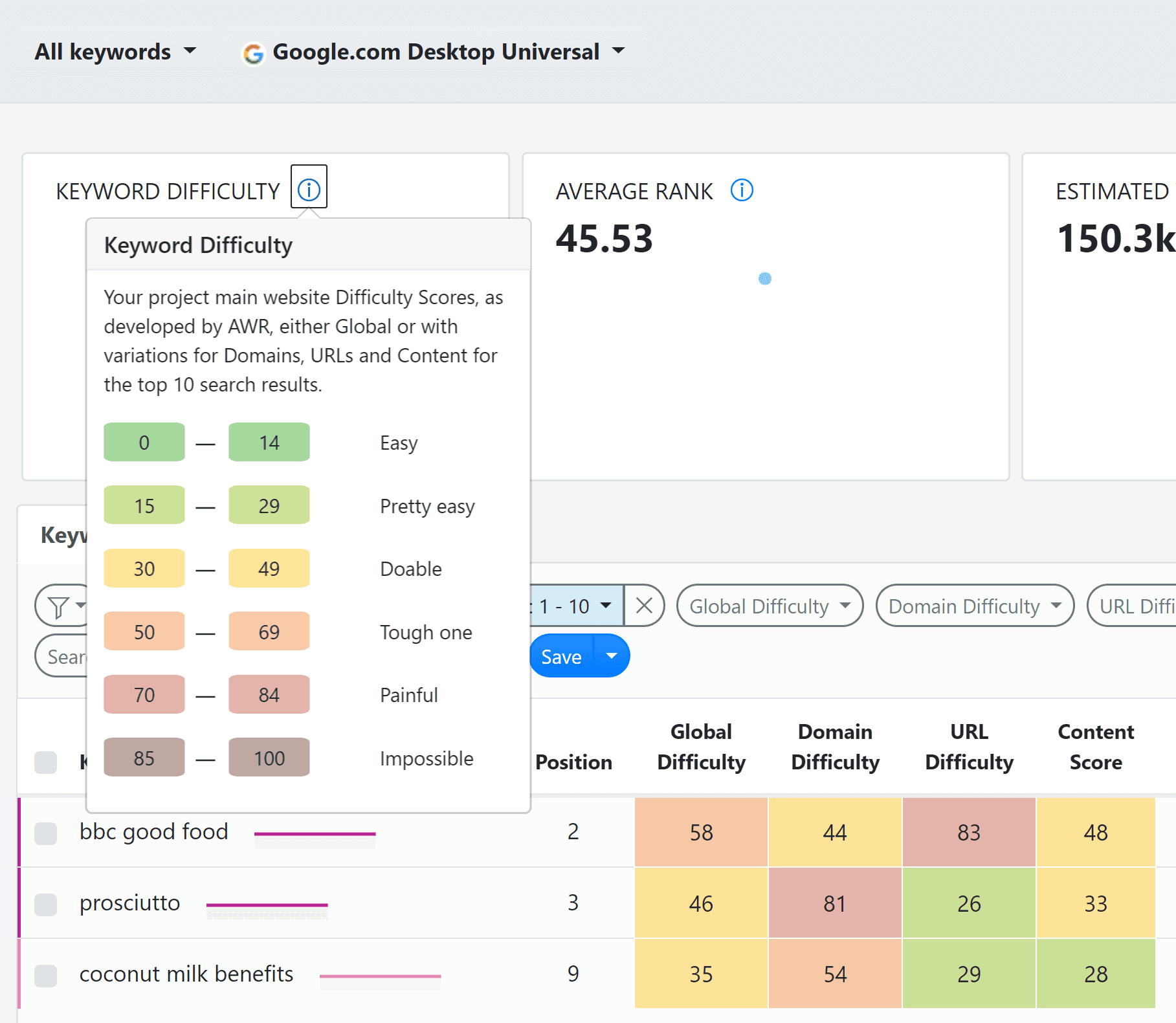Click the Average Rank info icon
1176x1023 pixels.
pos(742,190)
